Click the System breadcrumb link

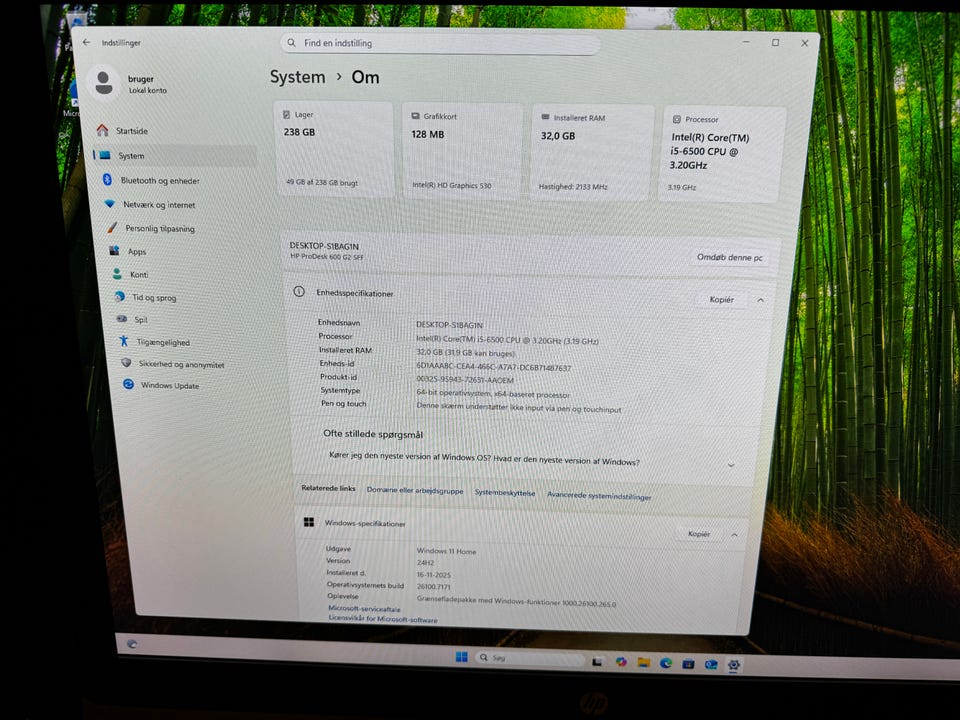point(298,77)
